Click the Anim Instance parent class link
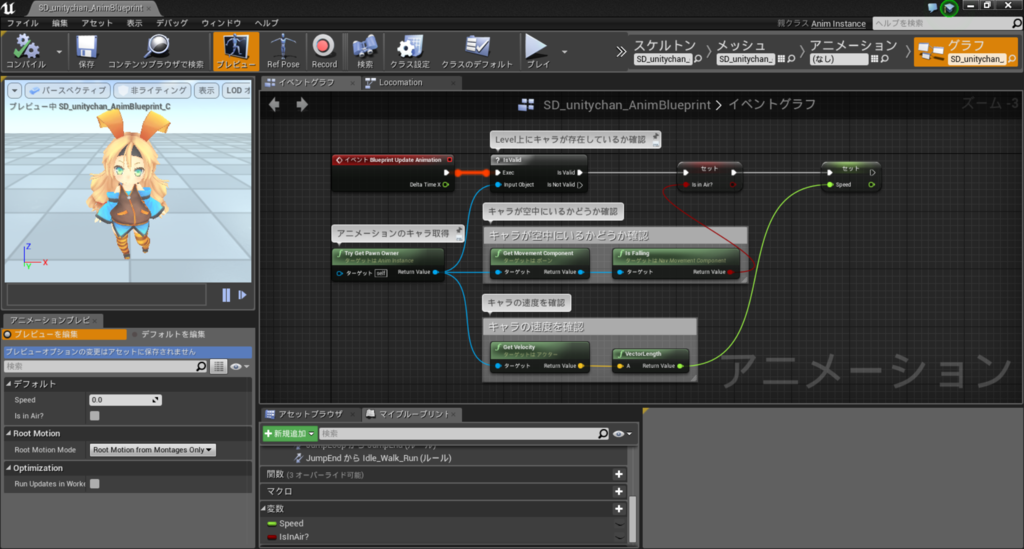Viewport: 1024px width, 549px height. pyautogui.click(x=838, y=24)
